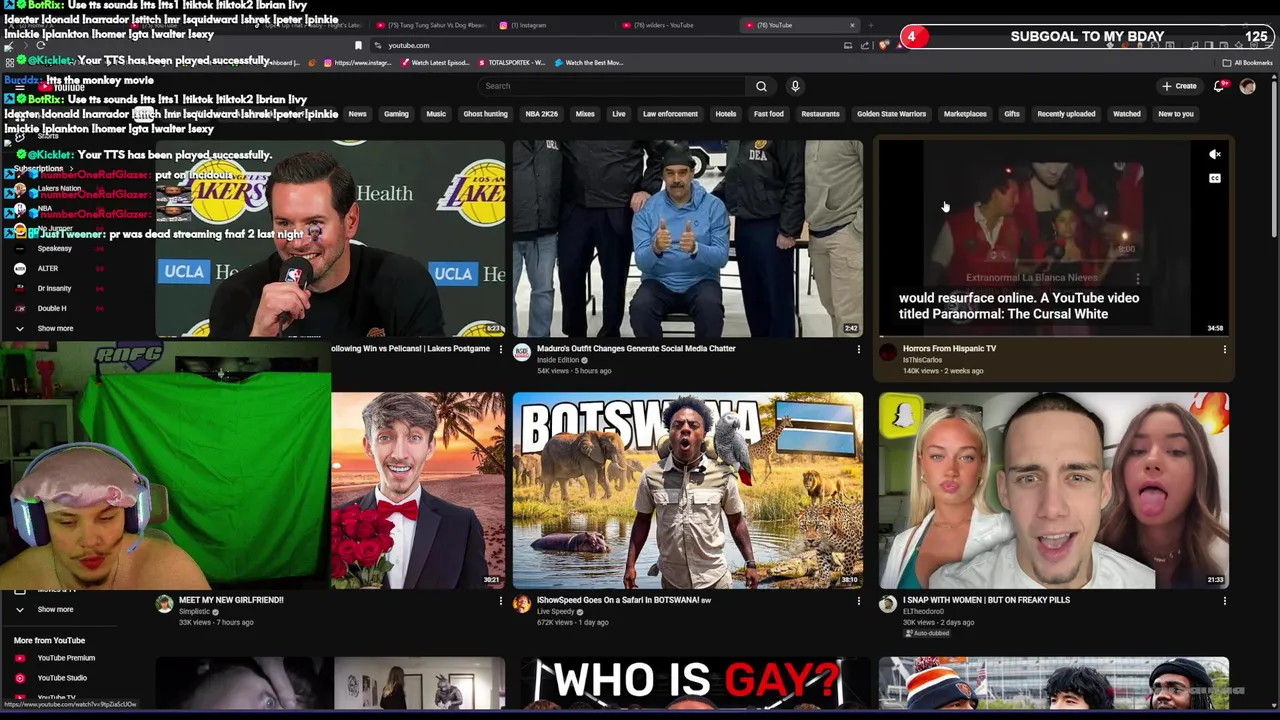Select the Restaurants filter chip
This screenshot has height=720, width=1280.
click(820, 114)
